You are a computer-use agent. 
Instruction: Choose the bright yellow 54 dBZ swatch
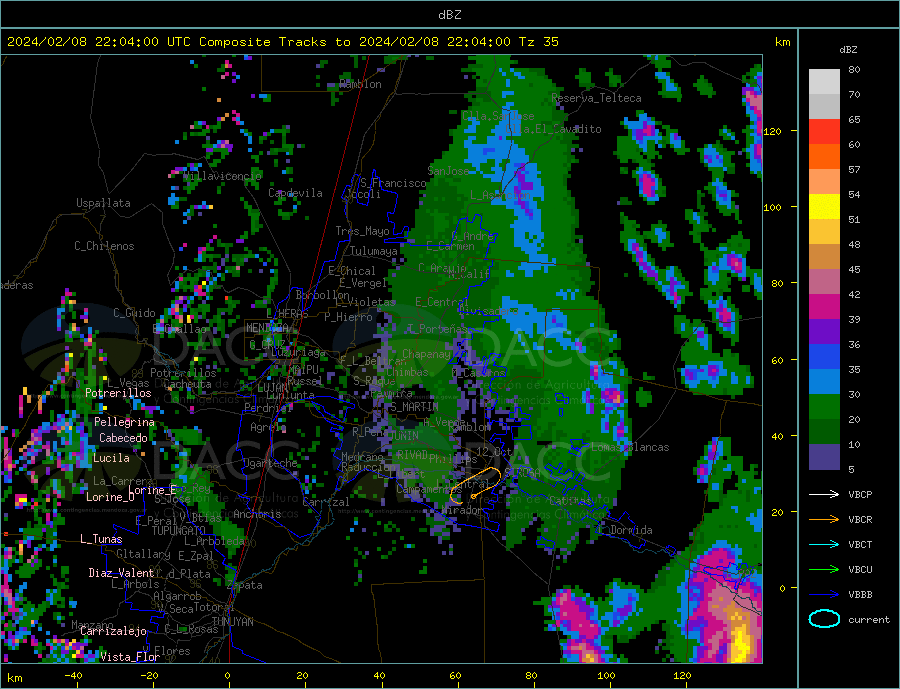click(824, 206)
